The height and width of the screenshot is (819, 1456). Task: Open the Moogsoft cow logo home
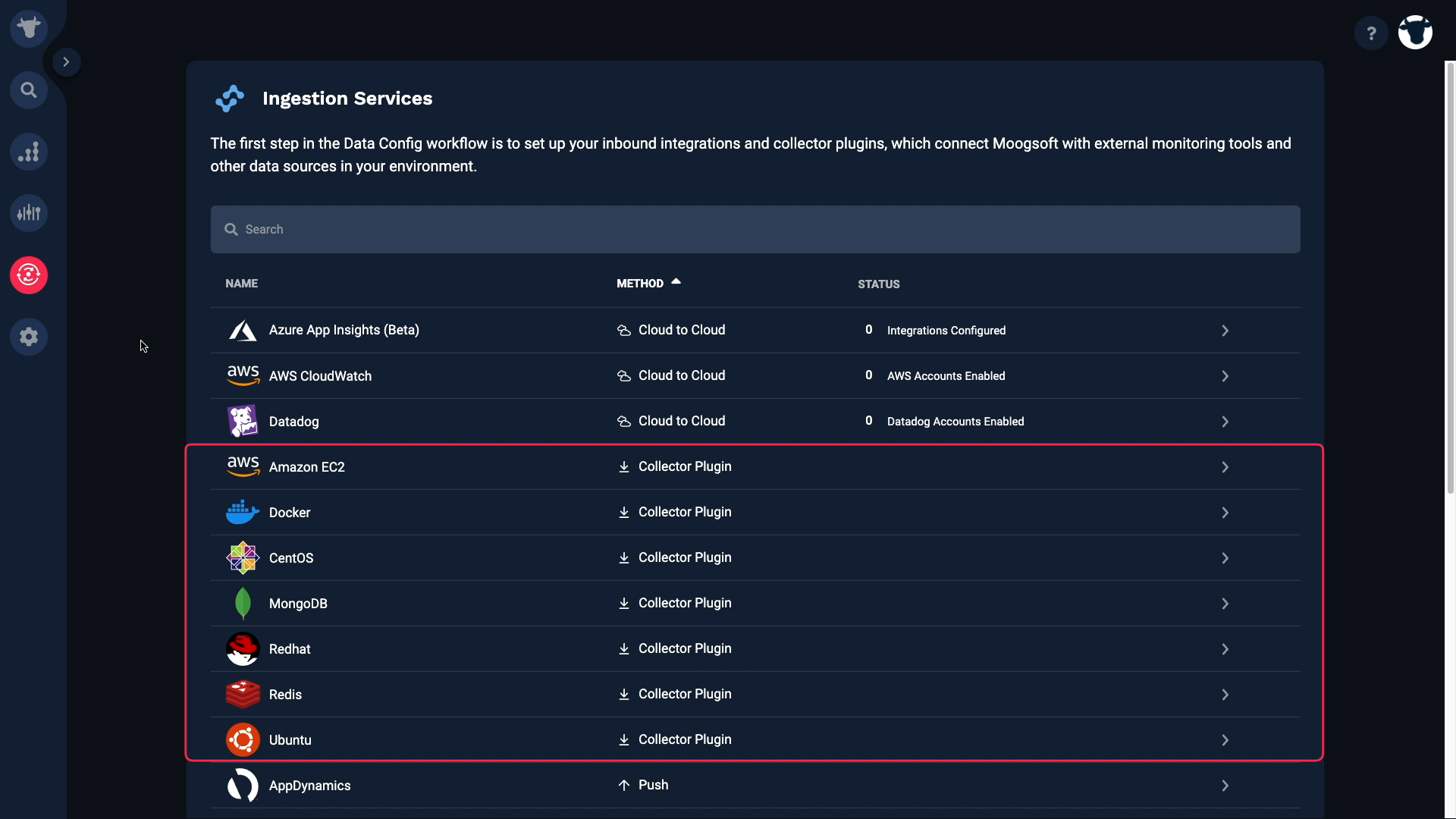[x=29, y=29]
